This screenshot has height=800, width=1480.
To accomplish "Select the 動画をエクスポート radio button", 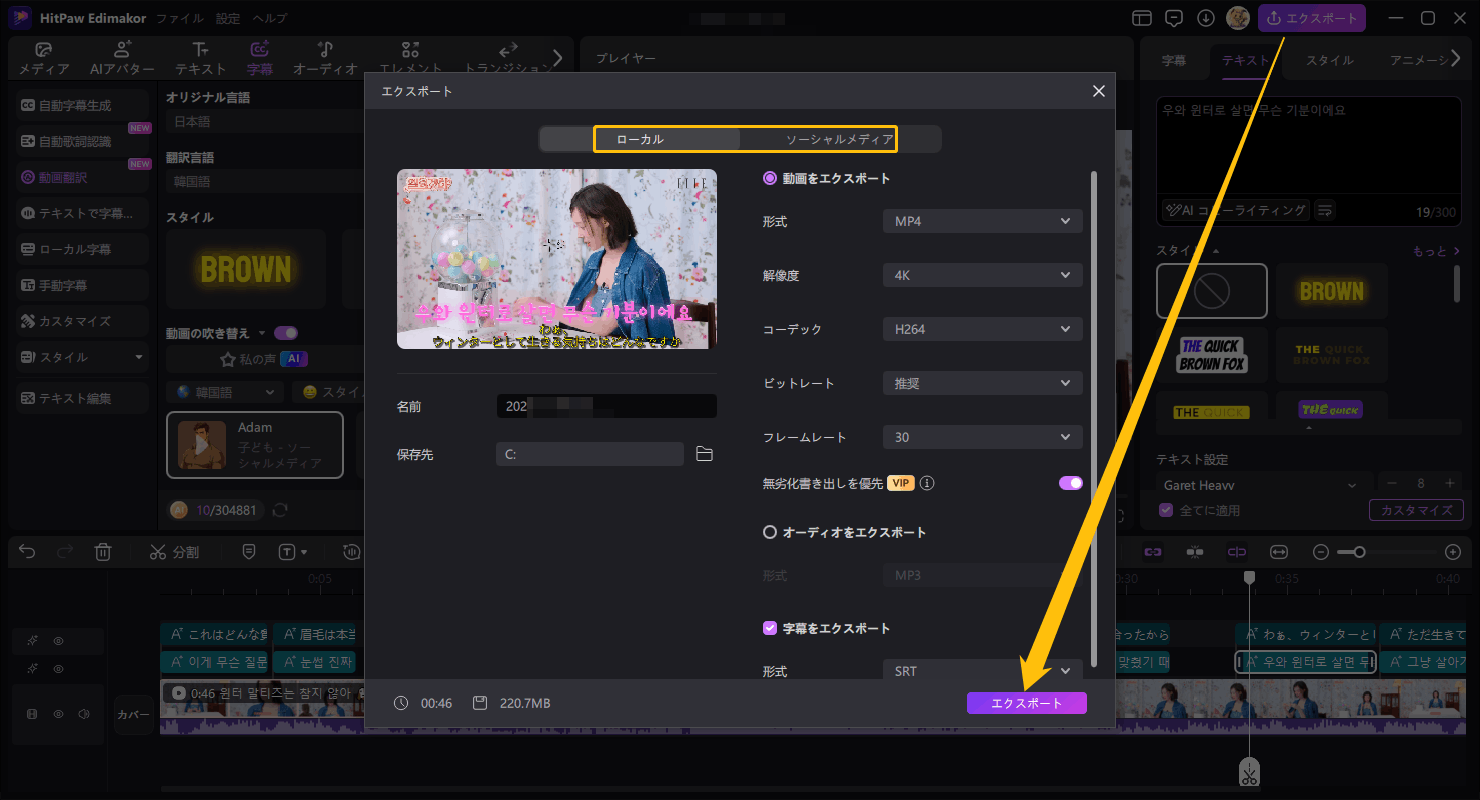I will [770, 178].
